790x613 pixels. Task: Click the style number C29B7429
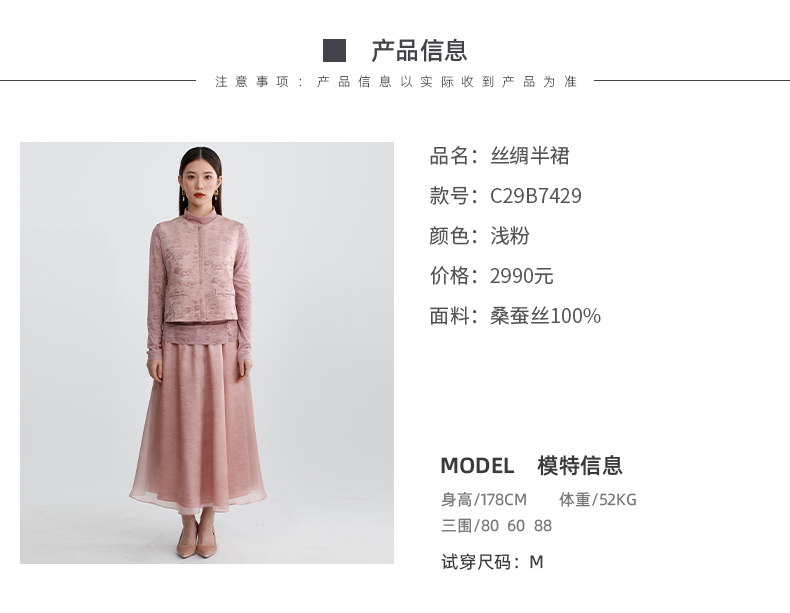(536, 196)
